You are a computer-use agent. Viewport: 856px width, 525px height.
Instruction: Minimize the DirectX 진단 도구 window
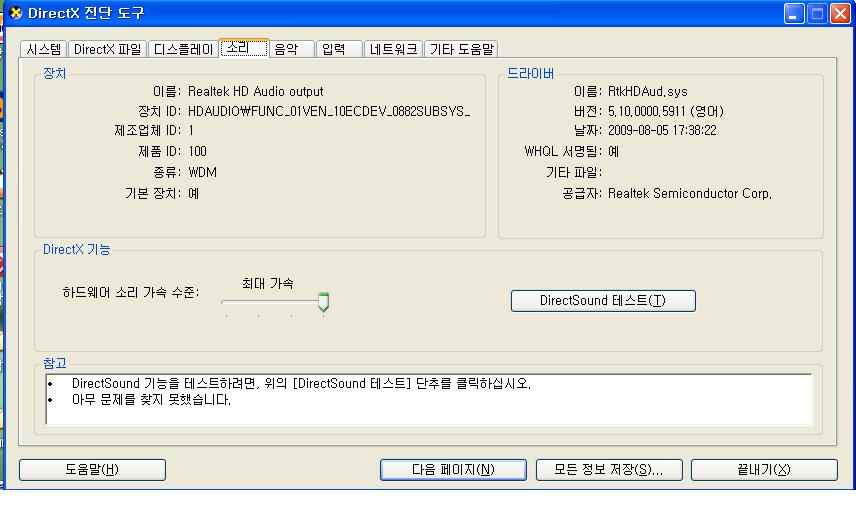[x=794, y=14]
